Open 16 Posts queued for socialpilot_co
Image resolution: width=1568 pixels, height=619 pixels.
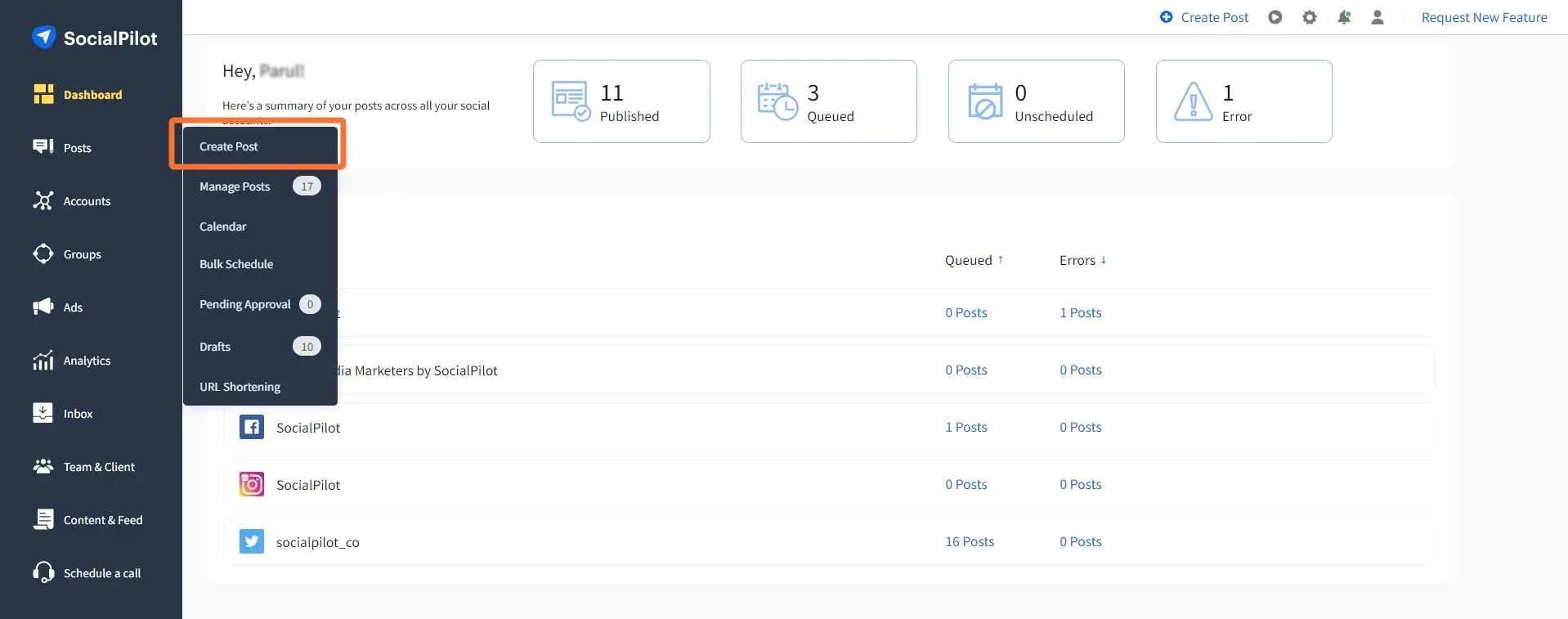970,541
